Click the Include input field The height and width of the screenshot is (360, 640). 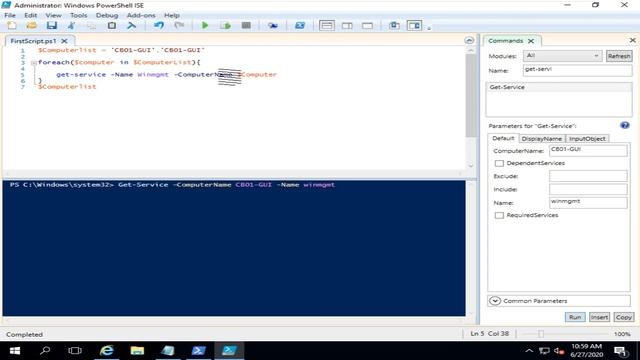click(x=588, y=189)
